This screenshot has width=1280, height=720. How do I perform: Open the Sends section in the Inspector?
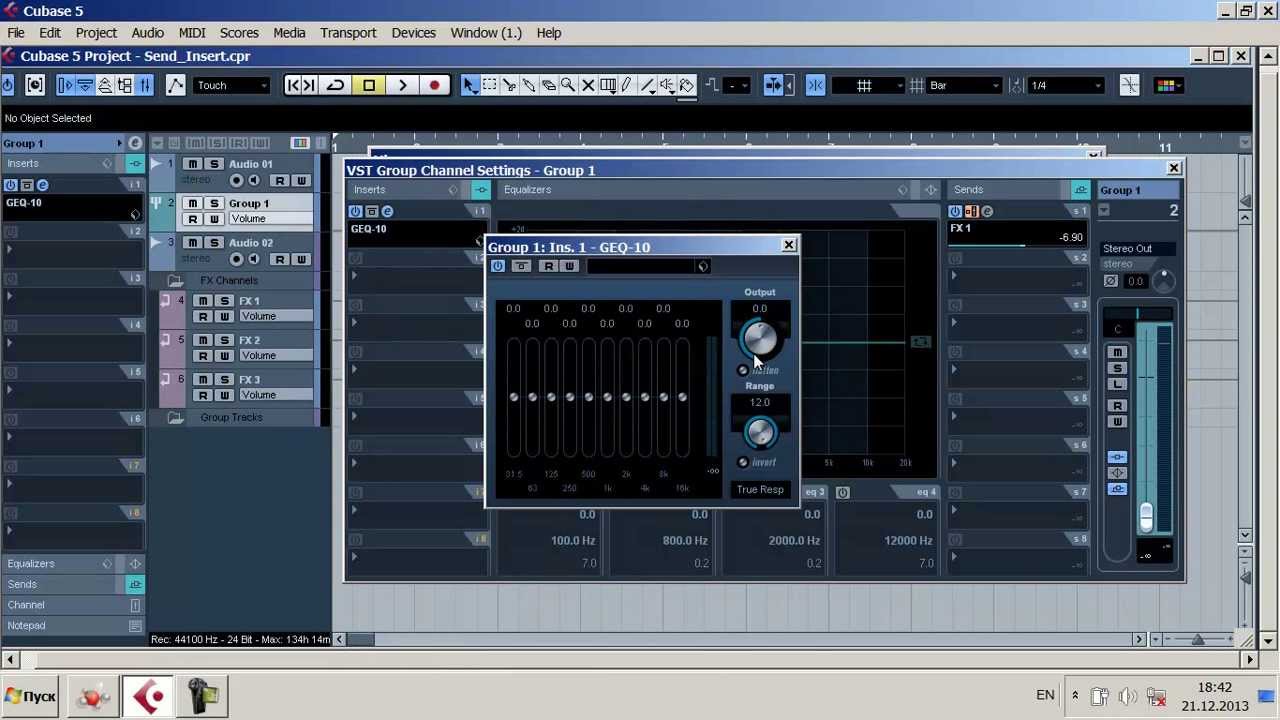22,585
